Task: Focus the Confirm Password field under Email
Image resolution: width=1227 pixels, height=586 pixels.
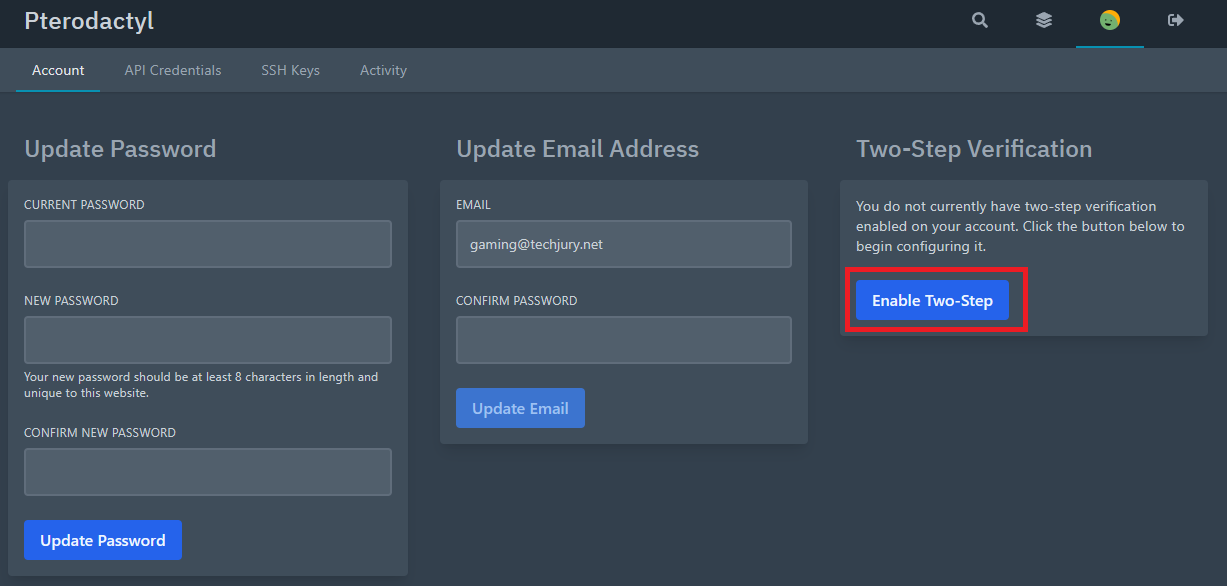Action: click(624, 340)
